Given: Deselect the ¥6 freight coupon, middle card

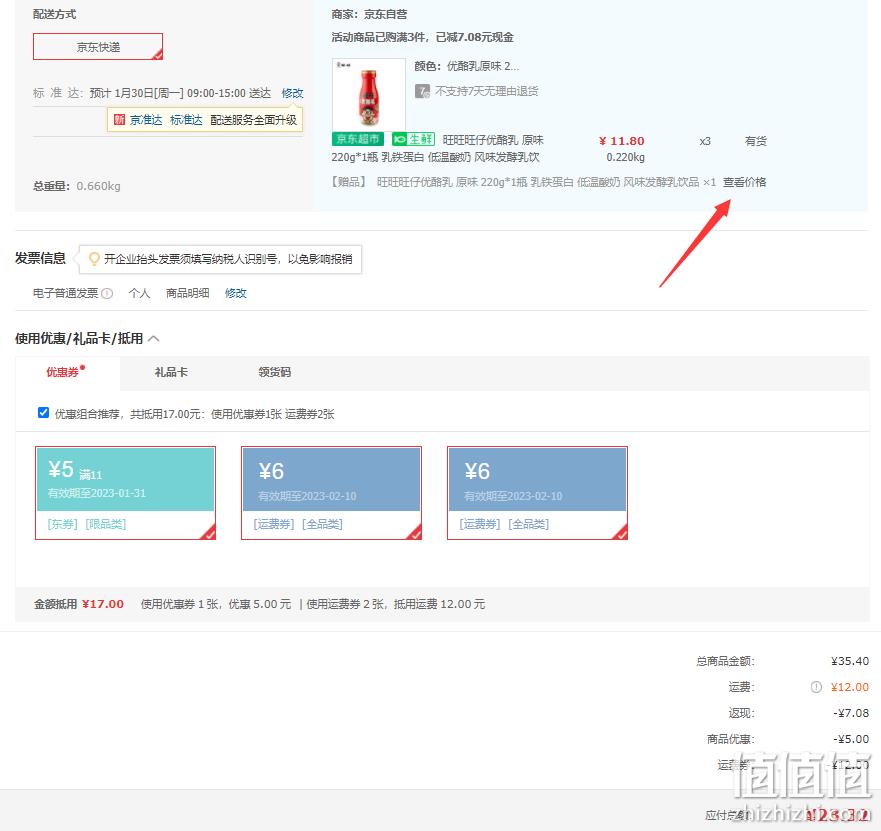Looking at the screenshot, I should pos(331,493).
